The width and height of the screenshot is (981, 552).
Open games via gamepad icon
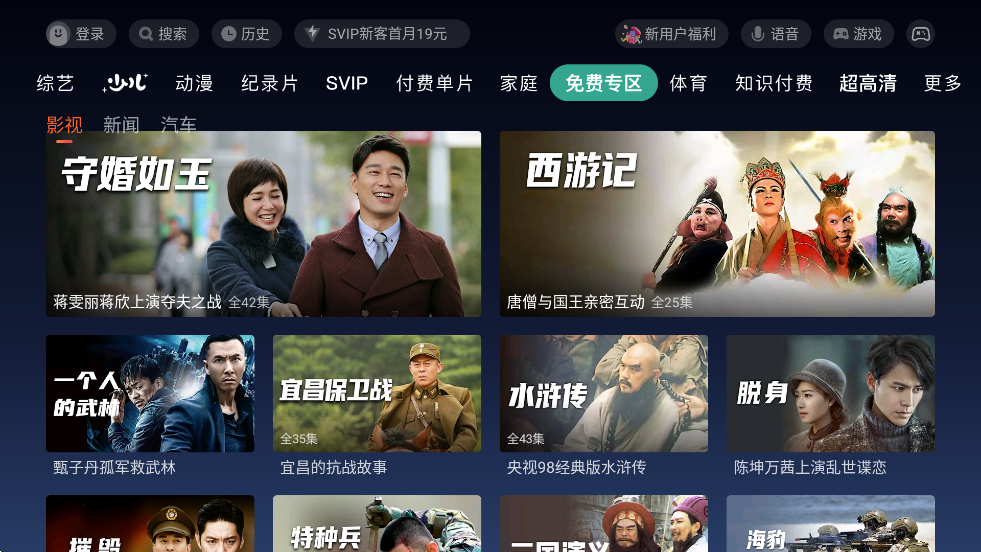(840, 34)
